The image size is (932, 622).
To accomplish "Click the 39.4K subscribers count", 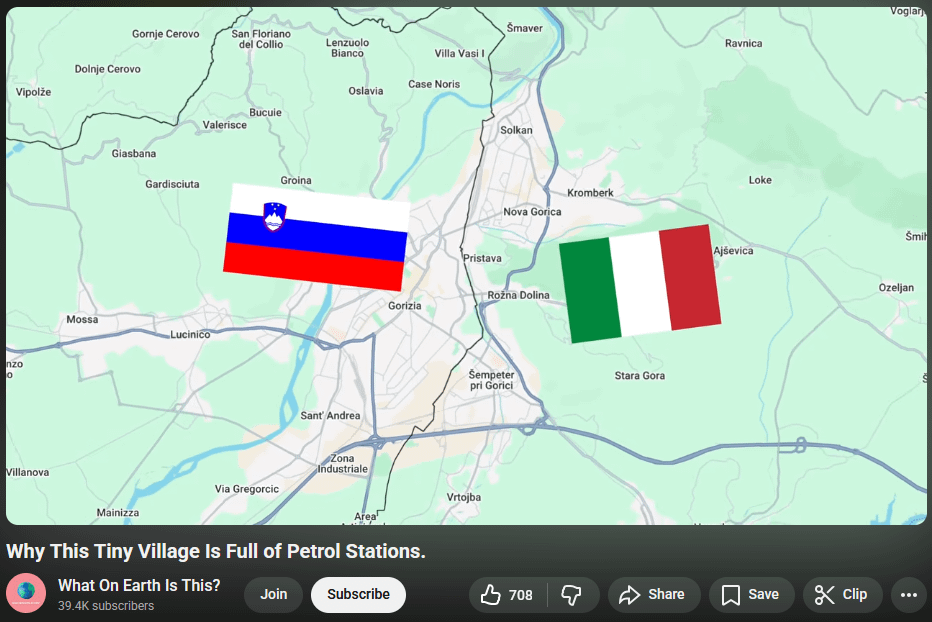I will click(x=106, y=606).
